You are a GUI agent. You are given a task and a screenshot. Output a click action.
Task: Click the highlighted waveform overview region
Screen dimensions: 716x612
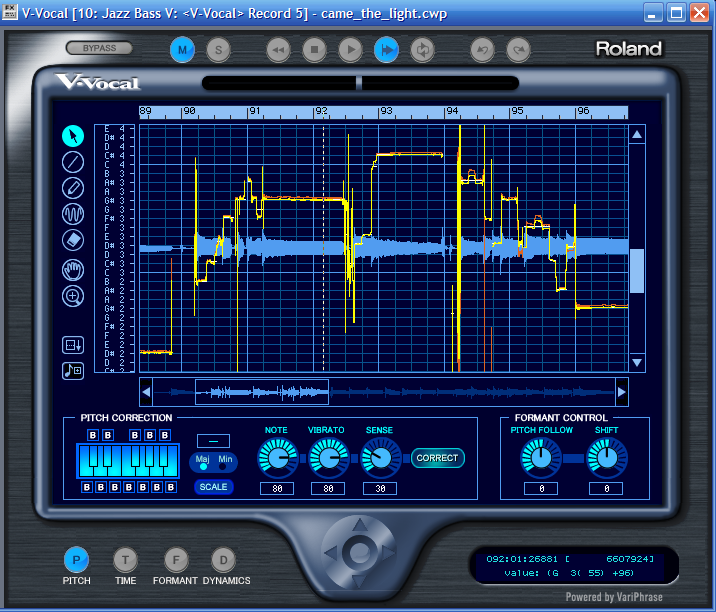(262, 392)
